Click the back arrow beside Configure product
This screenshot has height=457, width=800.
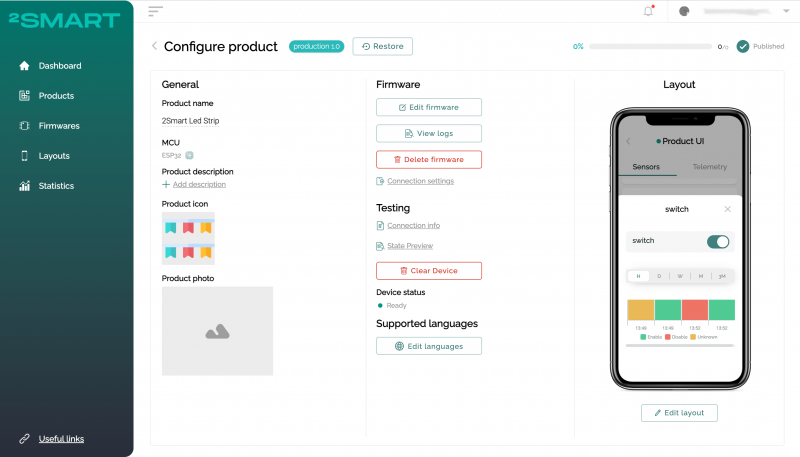pos(154,46)
